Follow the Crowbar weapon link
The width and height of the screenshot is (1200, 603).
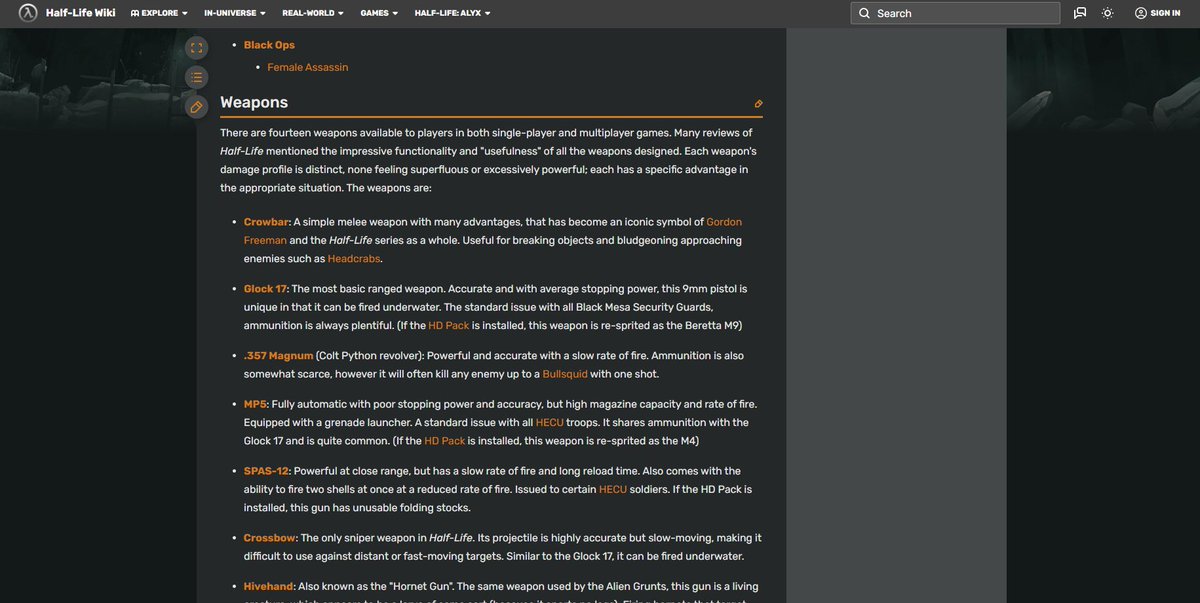click(x=266, y=222)
